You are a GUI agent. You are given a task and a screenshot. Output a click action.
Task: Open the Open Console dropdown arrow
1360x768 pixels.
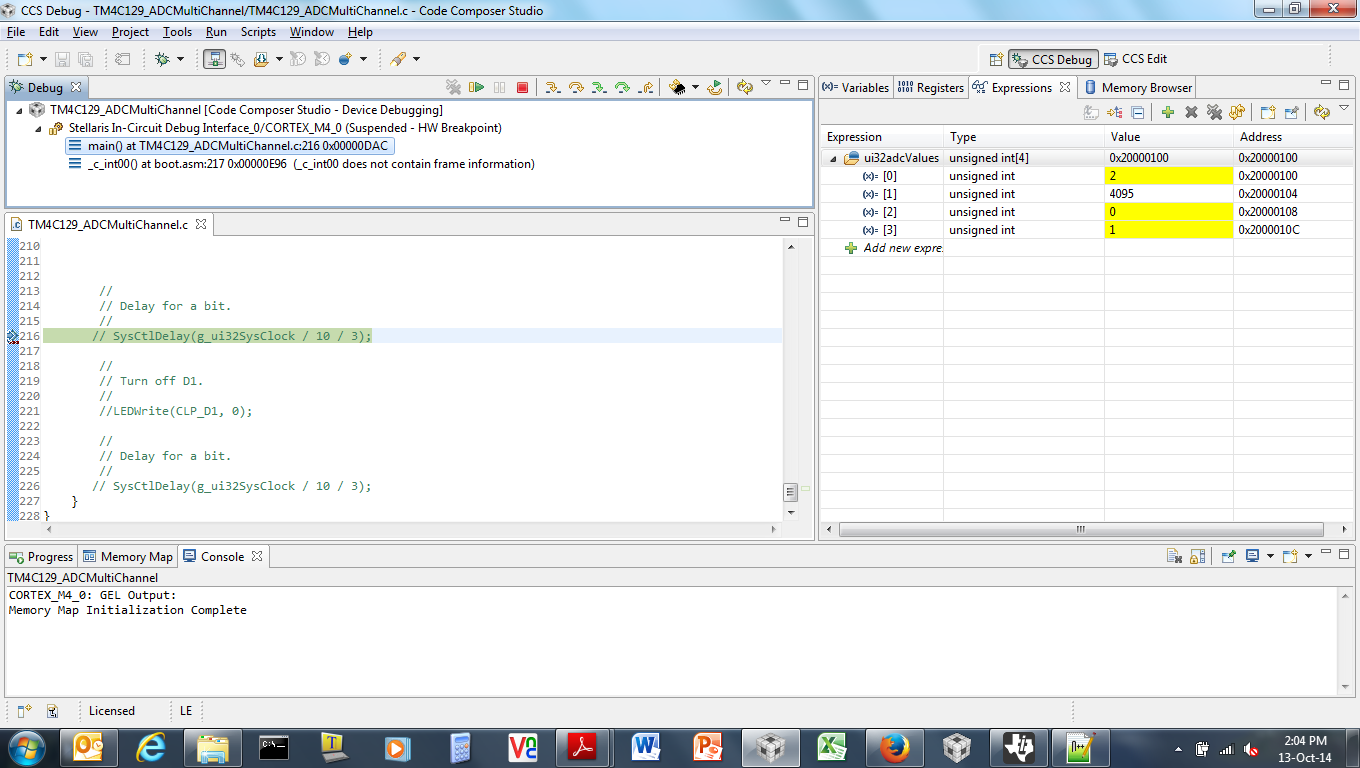[1308, 556]
